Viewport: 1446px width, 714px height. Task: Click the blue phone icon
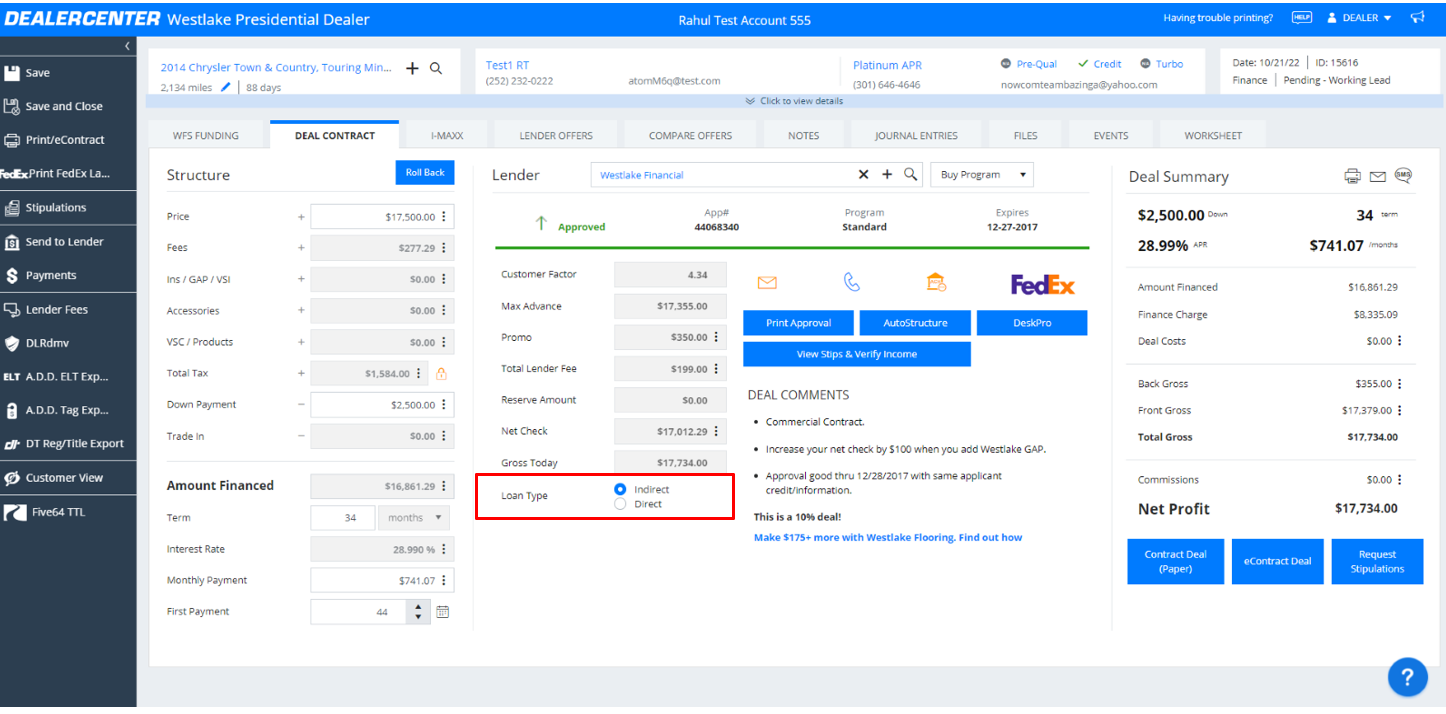pyautogui.click(x=852, y=283)
